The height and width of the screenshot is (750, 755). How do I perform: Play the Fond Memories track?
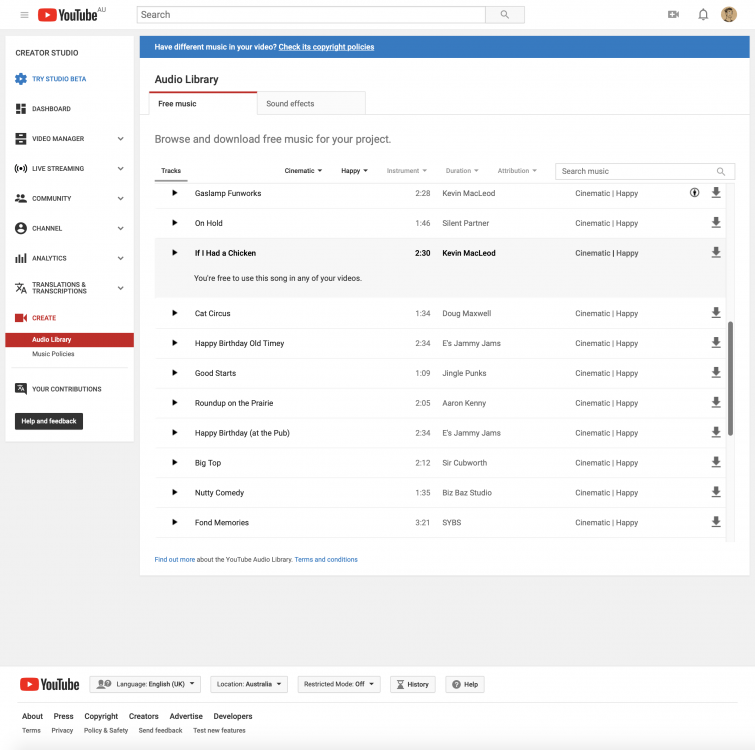[175, 522]
